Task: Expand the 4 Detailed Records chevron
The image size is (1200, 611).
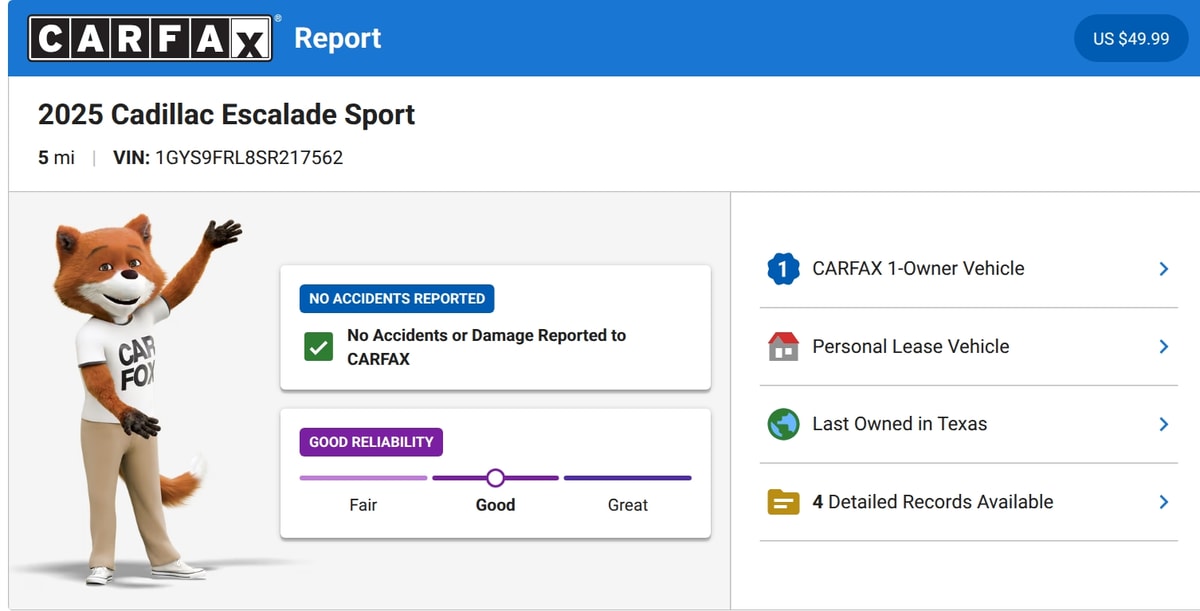Action: (1163, 502)
